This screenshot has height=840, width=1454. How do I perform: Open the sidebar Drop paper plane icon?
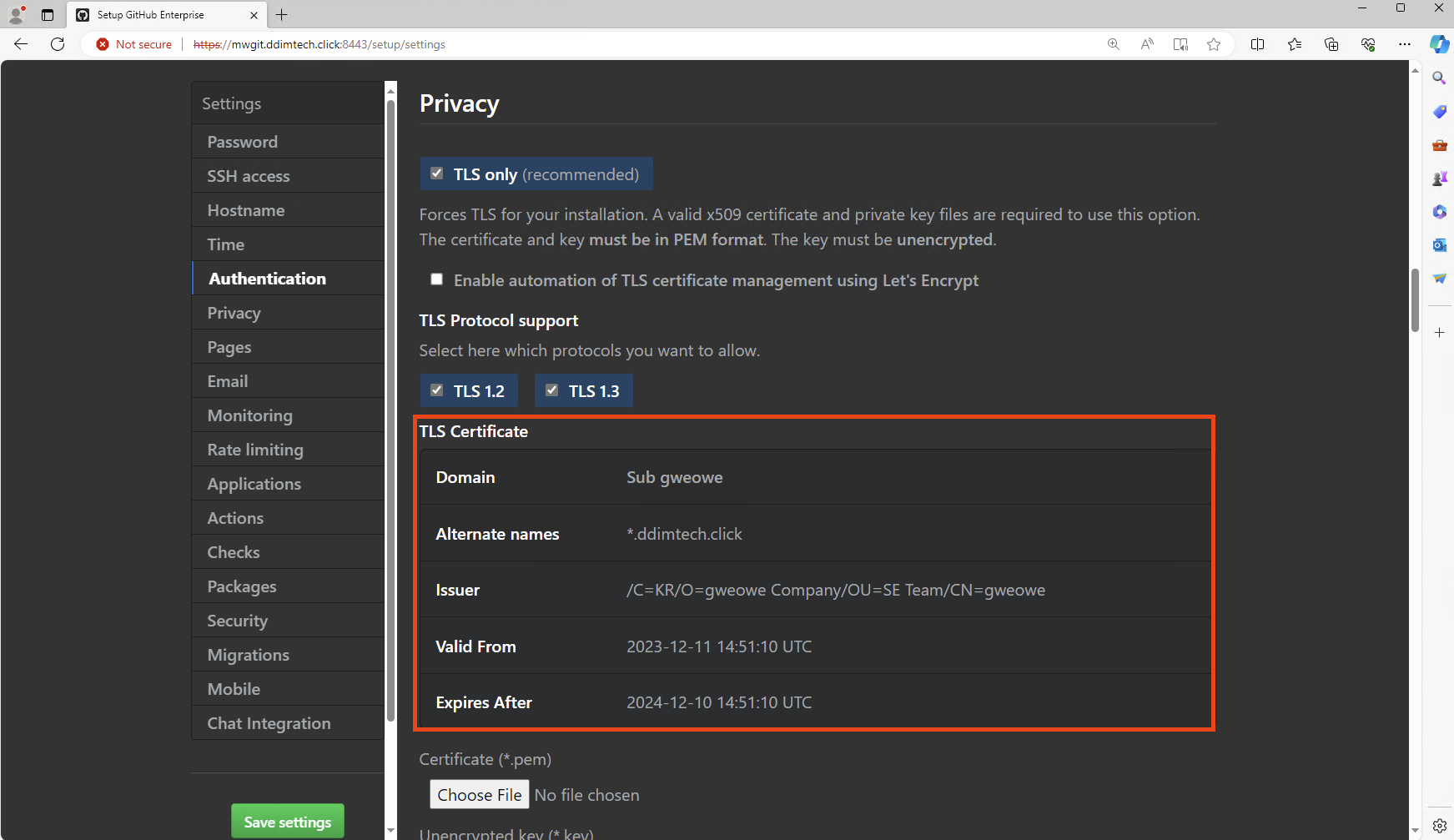1439,278
